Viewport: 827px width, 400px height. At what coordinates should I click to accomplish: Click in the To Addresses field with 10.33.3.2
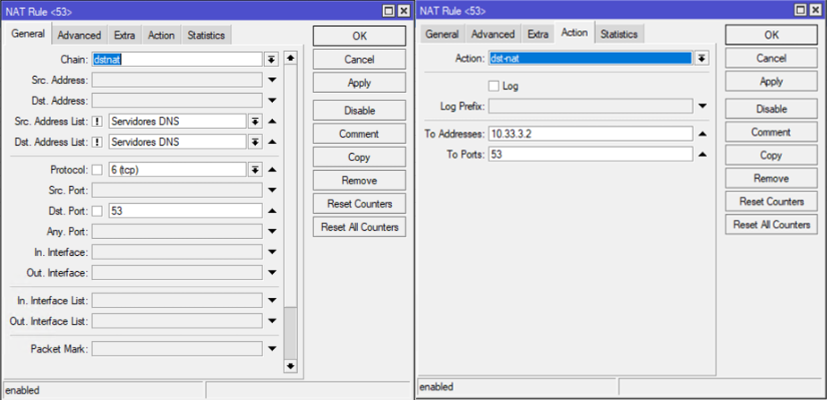pos(590,133)
